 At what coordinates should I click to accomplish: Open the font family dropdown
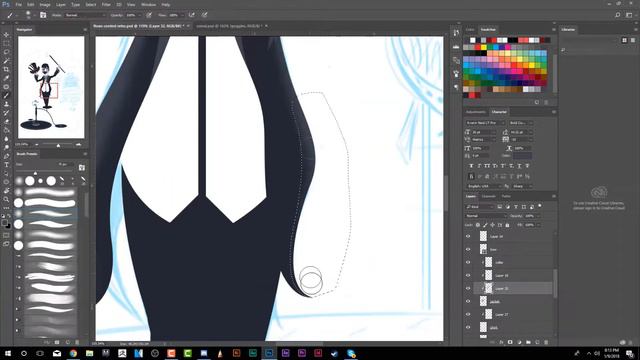point(486,123)
